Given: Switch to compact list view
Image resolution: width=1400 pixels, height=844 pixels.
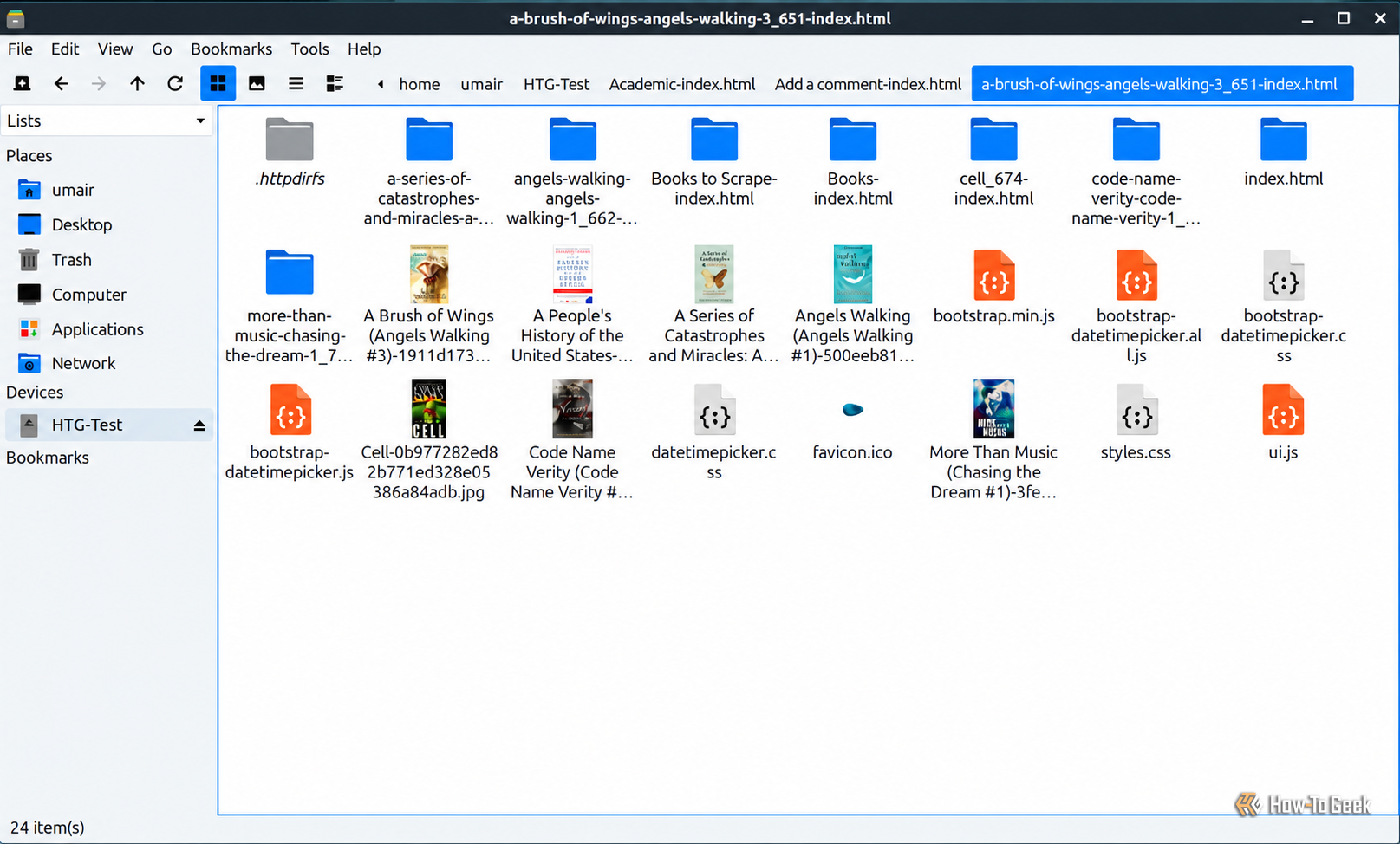Looking at the screenshot, I should (296, 83).
